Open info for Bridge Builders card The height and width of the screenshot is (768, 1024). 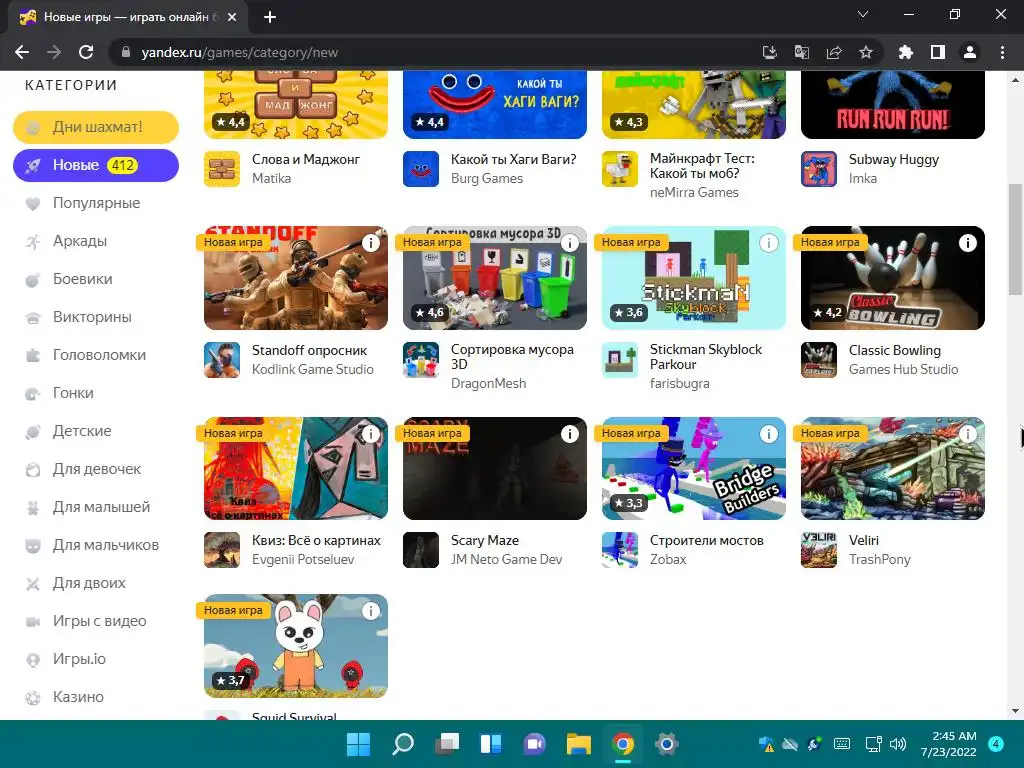(769, 434)
